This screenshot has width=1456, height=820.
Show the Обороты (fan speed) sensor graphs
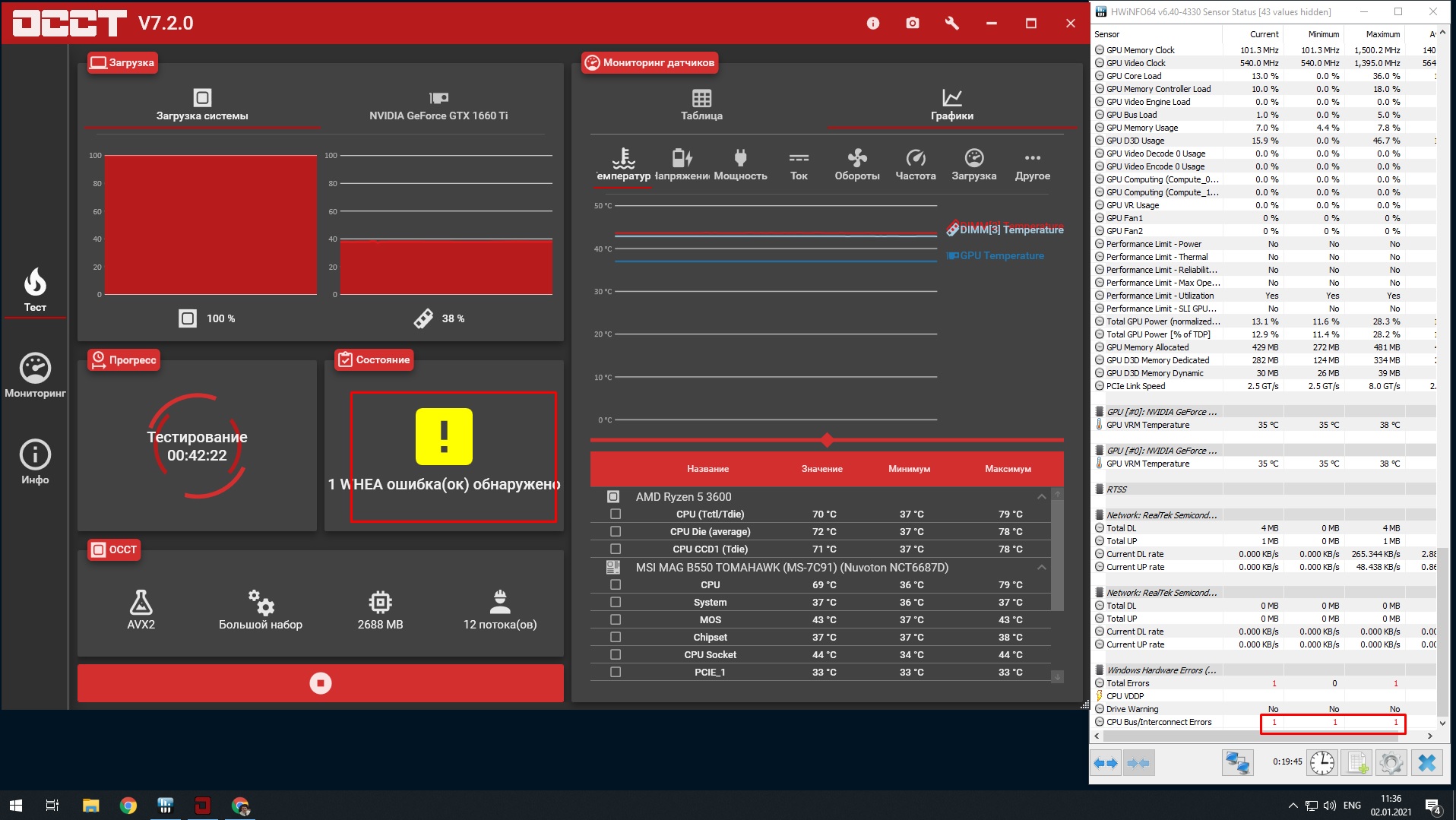(x=857, y=165)
